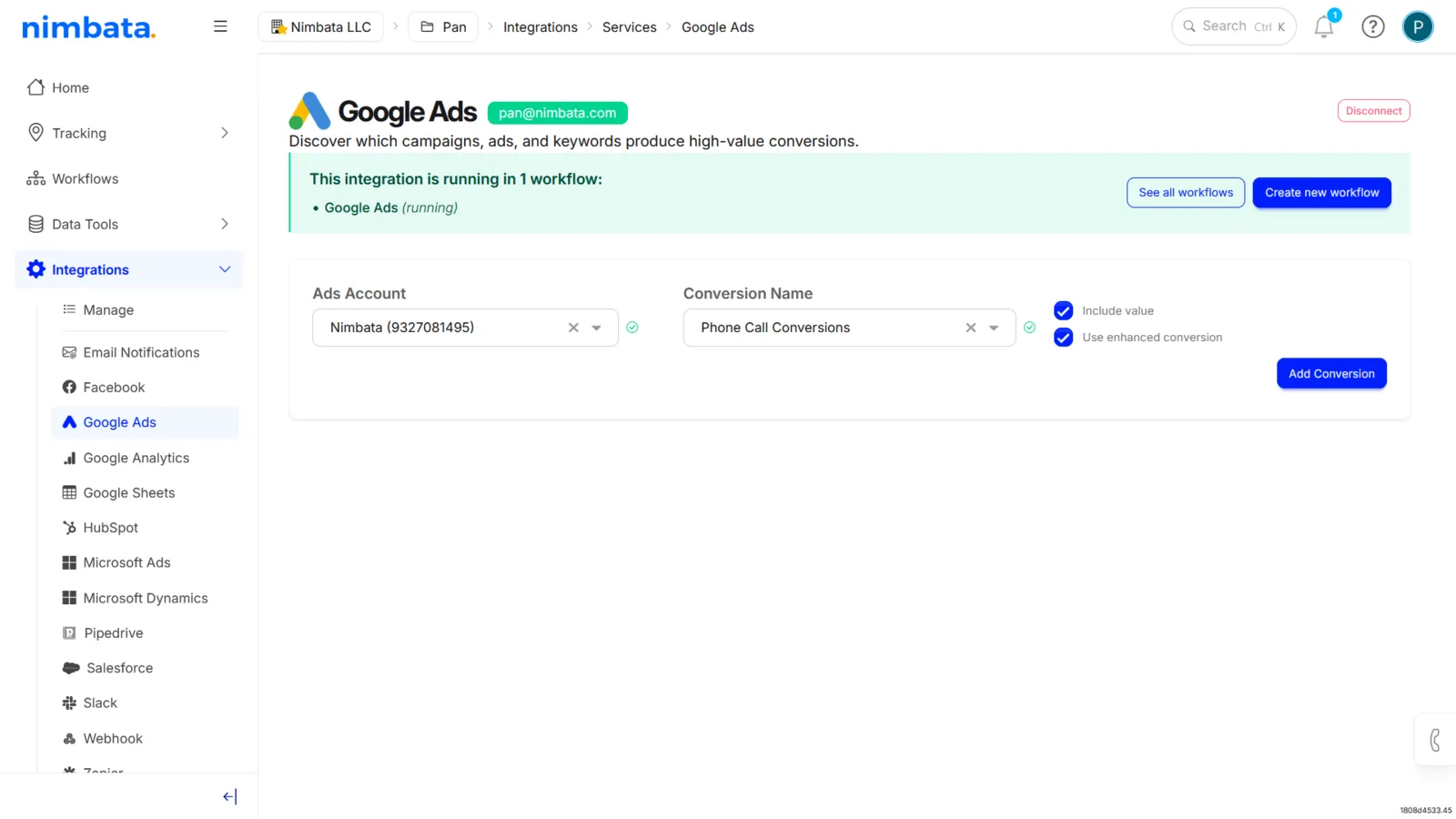Viewport: 1456px width, 819px height.
Task: Open the Conversion Name dropdown arrow
Action: point(994,328)
